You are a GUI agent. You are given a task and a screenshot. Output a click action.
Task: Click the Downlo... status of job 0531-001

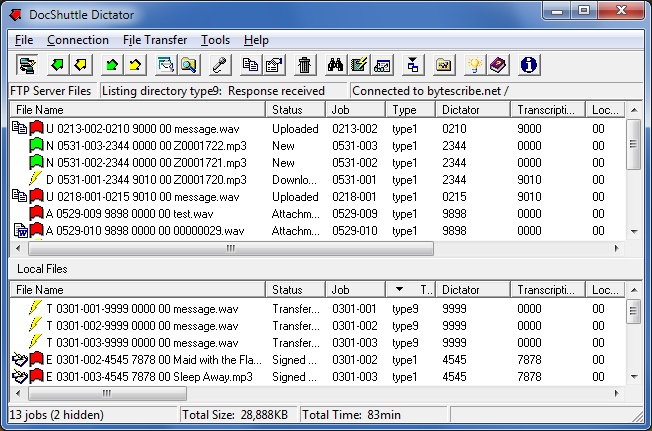tap(294, 180)
